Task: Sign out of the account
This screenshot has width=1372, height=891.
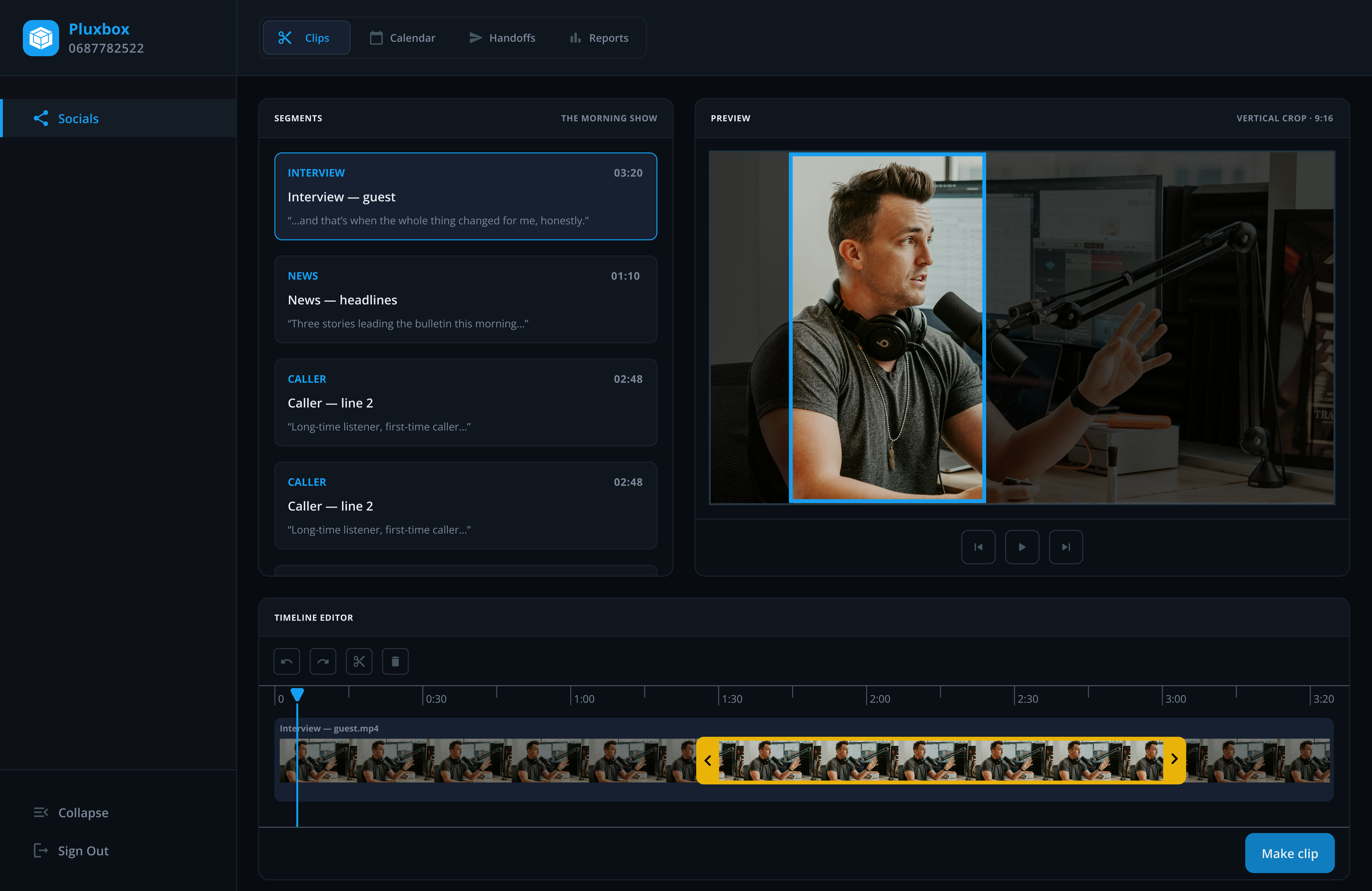Action: point(71,851)
